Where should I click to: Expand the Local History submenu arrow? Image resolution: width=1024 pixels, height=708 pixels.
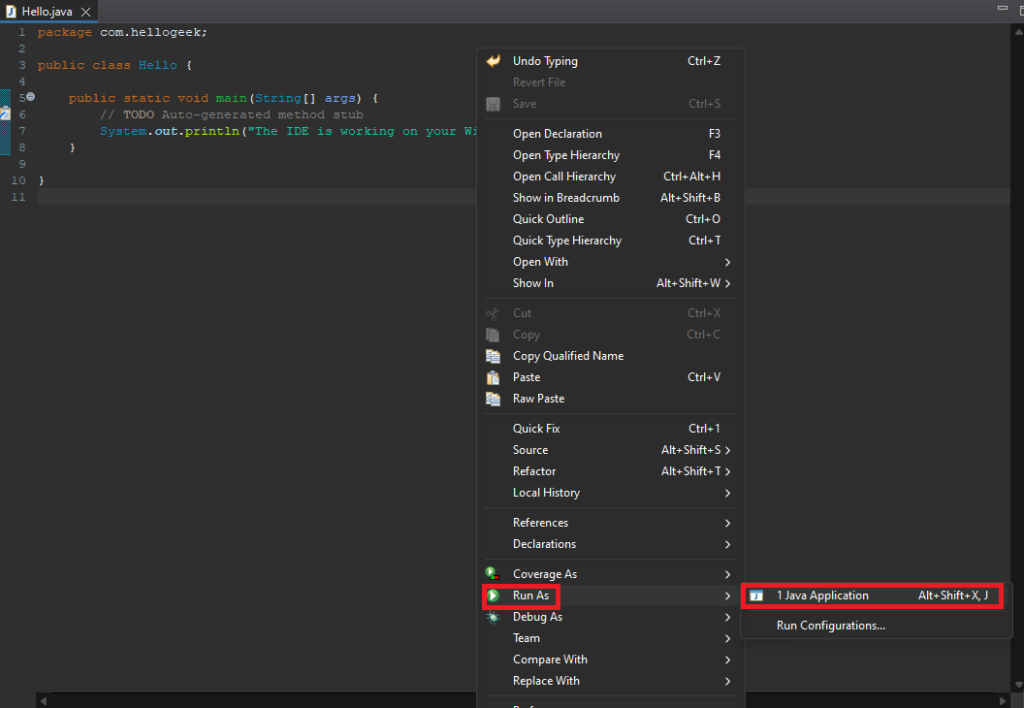[728, 493]
